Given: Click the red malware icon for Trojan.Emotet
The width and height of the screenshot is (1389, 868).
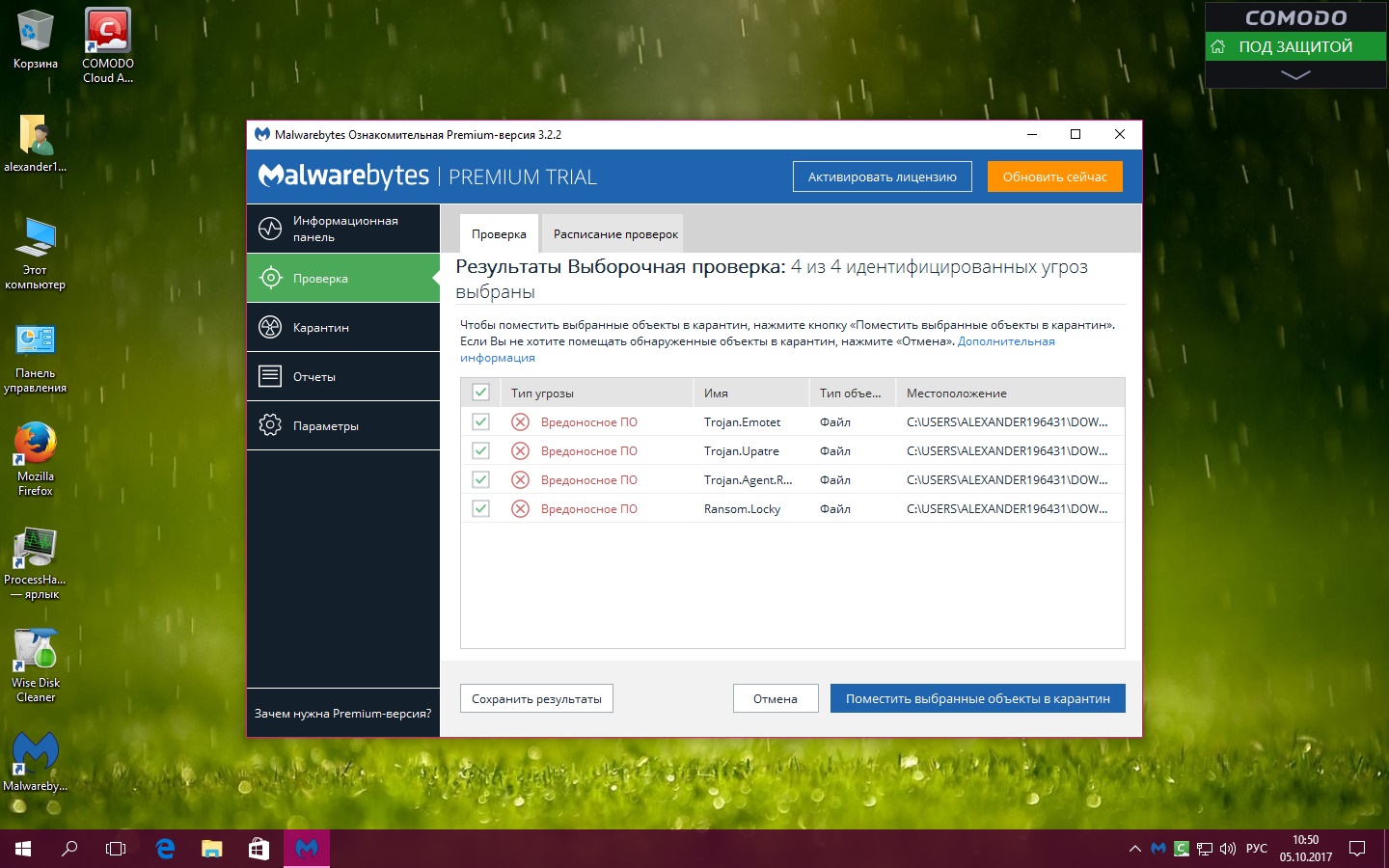Looking at the screenshot, I should 520,421.
